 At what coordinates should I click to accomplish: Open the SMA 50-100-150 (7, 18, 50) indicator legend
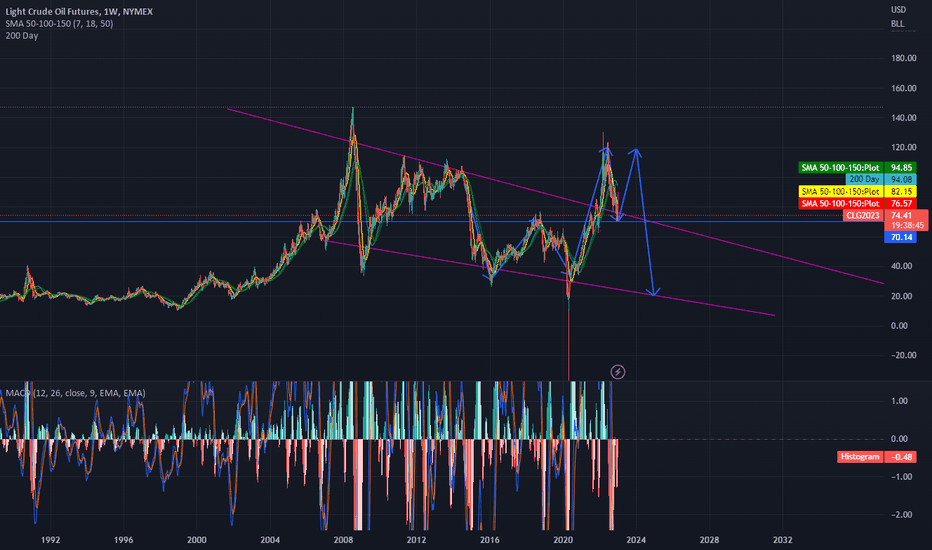59,24
